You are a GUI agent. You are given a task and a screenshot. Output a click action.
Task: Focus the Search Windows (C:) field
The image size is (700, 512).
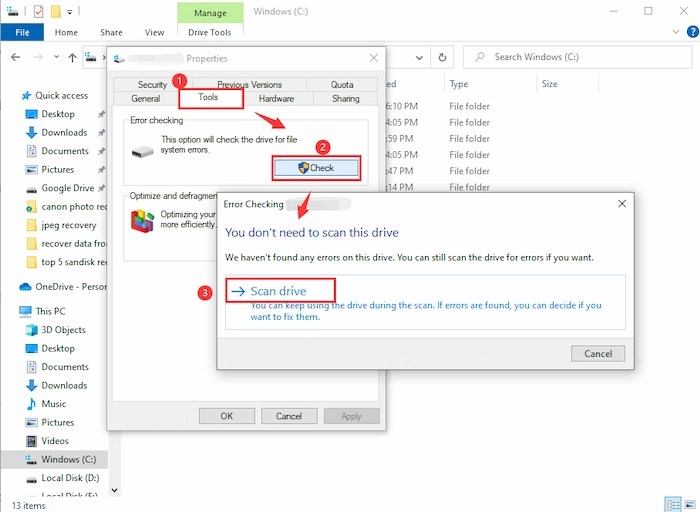click(577, 57)
